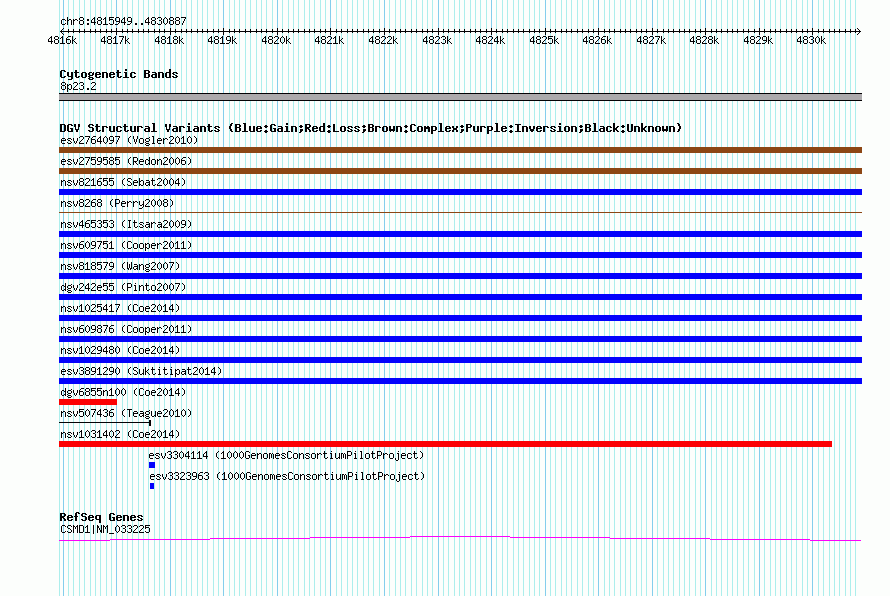
Task: Open esv3323963 (1000GenomesConsortiumPilotProject) label
Action: point(287,476)
